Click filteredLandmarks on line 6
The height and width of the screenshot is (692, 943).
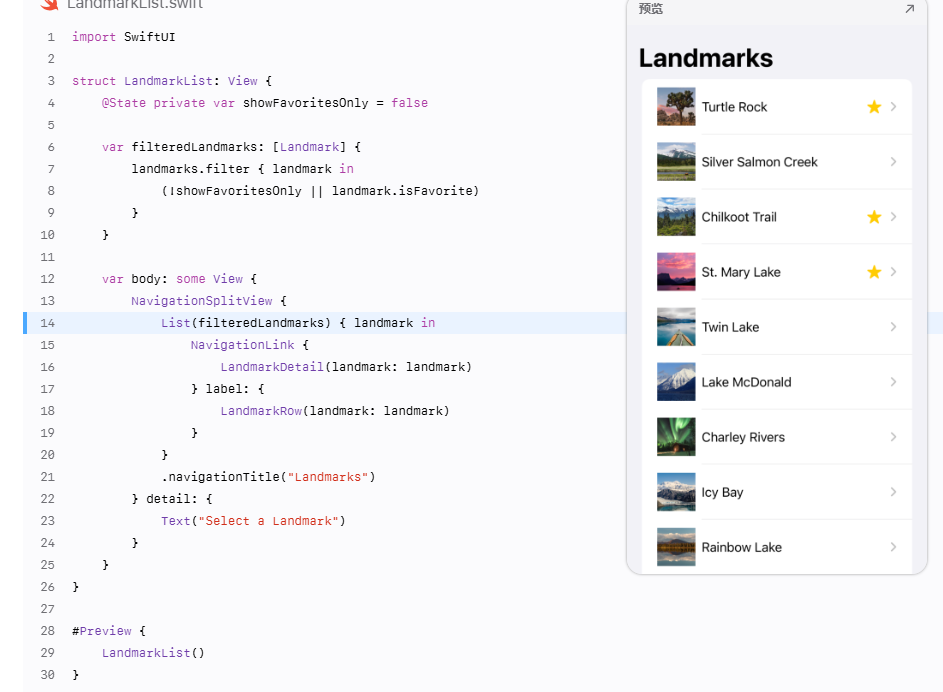pos(194,147)
